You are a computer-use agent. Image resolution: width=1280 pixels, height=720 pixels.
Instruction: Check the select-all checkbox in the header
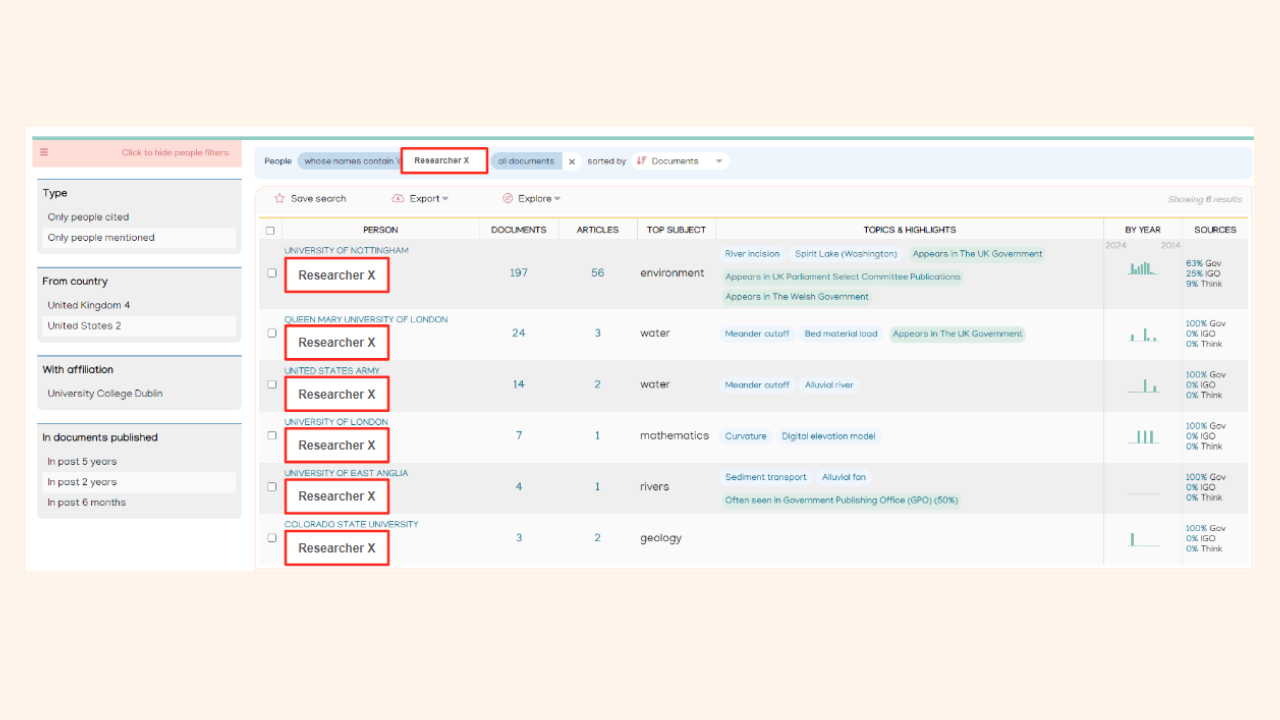(272, 229)
